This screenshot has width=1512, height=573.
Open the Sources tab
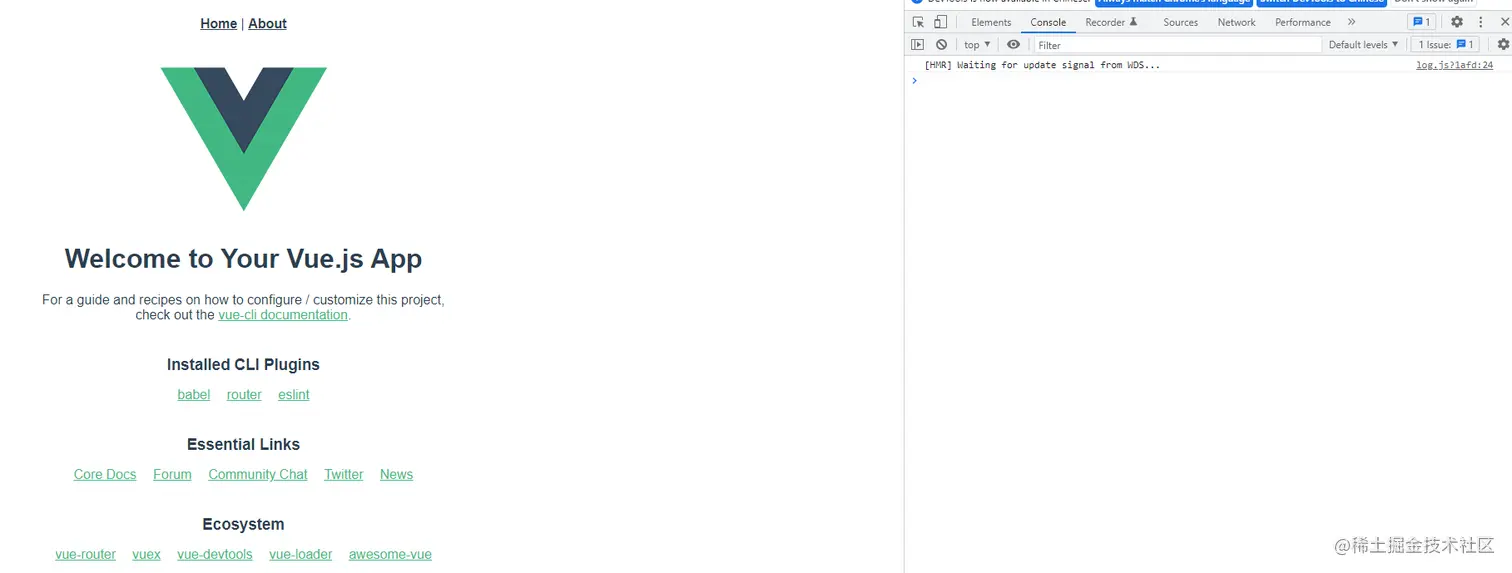(x=1180, y=22)
